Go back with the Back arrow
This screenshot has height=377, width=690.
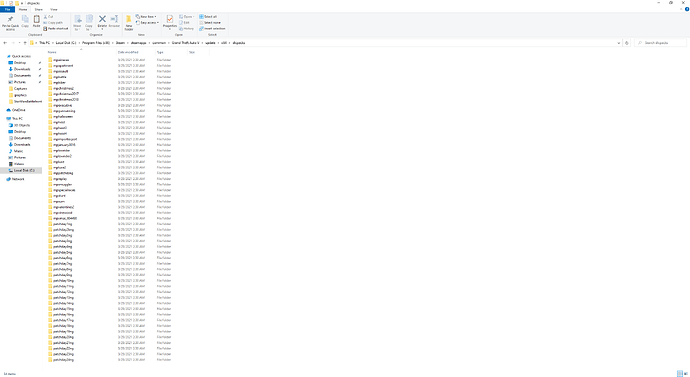point(5,43)
